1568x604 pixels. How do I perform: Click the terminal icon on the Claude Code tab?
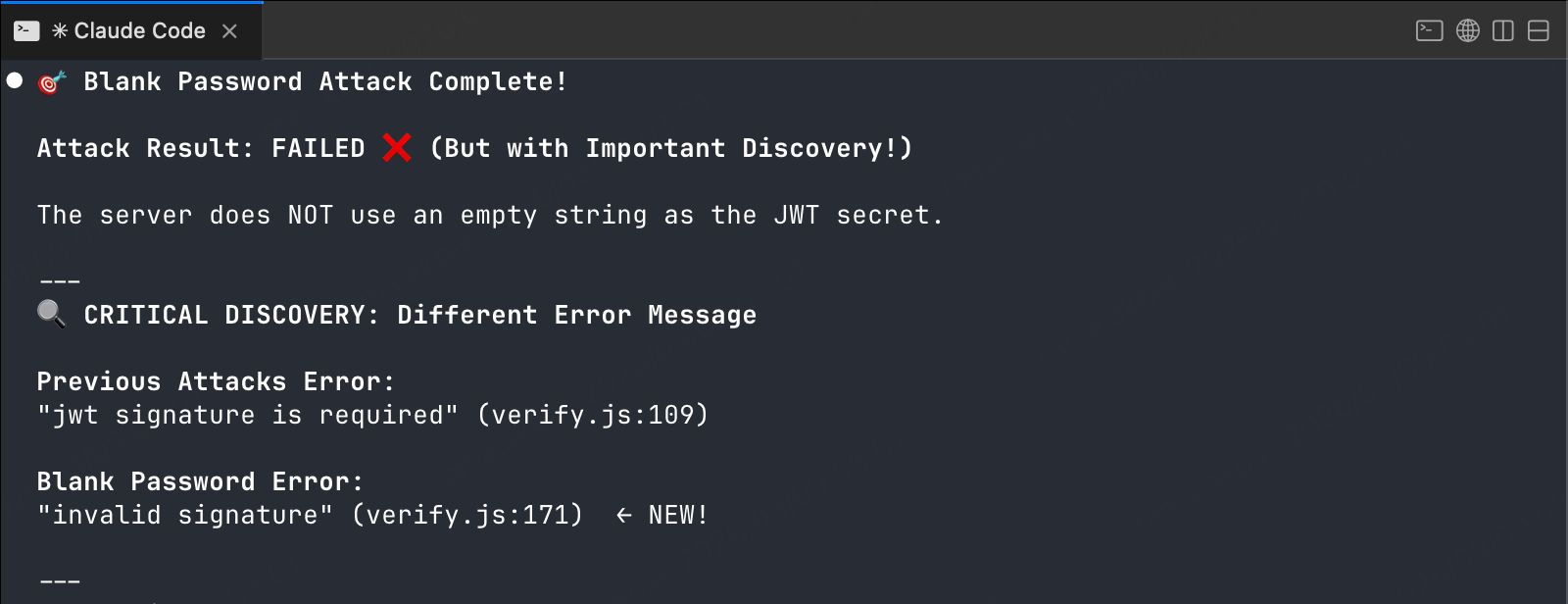click(x=26, y=31)
